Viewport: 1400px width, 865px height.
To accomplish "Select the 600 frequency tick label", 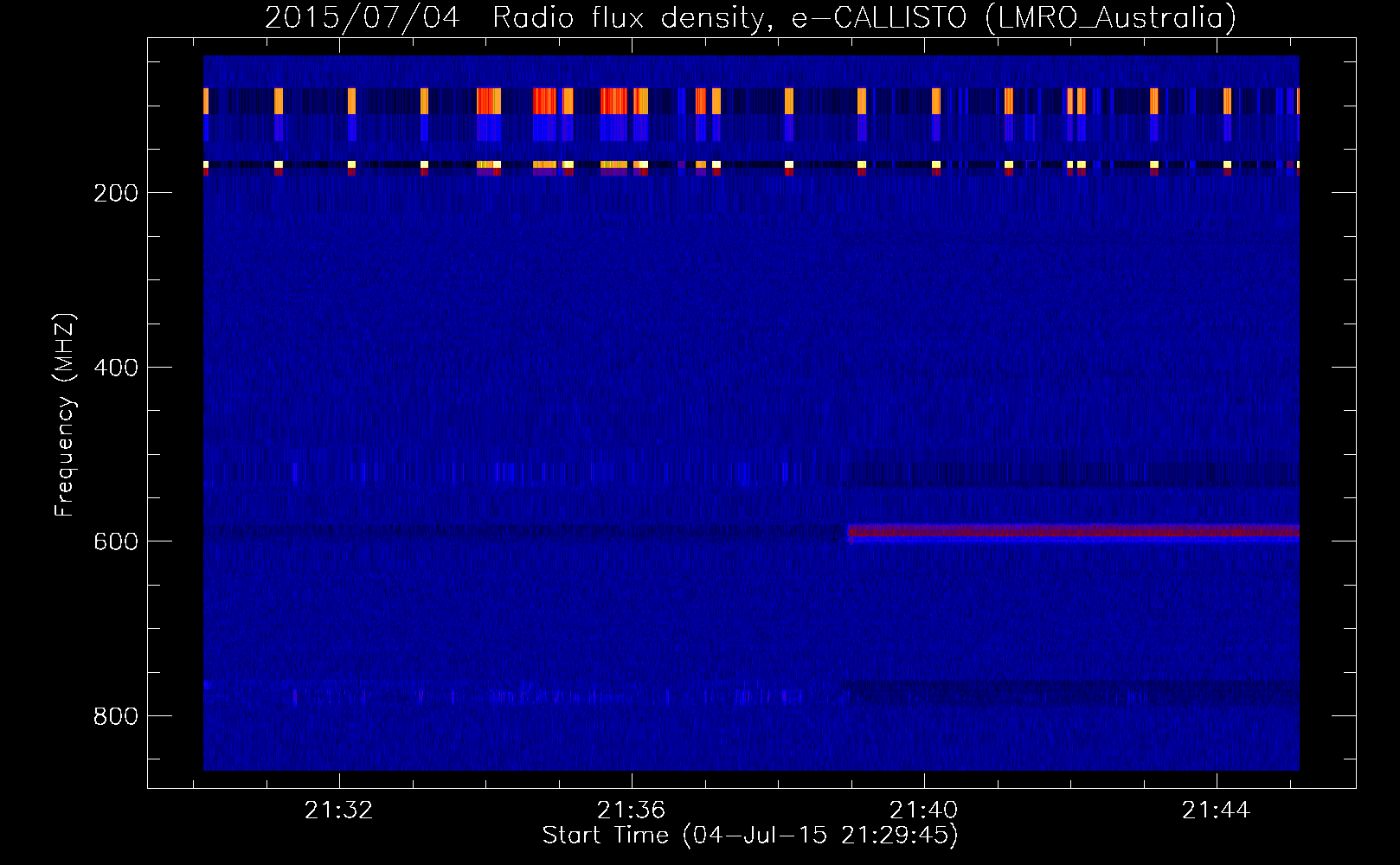I will tap(116, 541).
